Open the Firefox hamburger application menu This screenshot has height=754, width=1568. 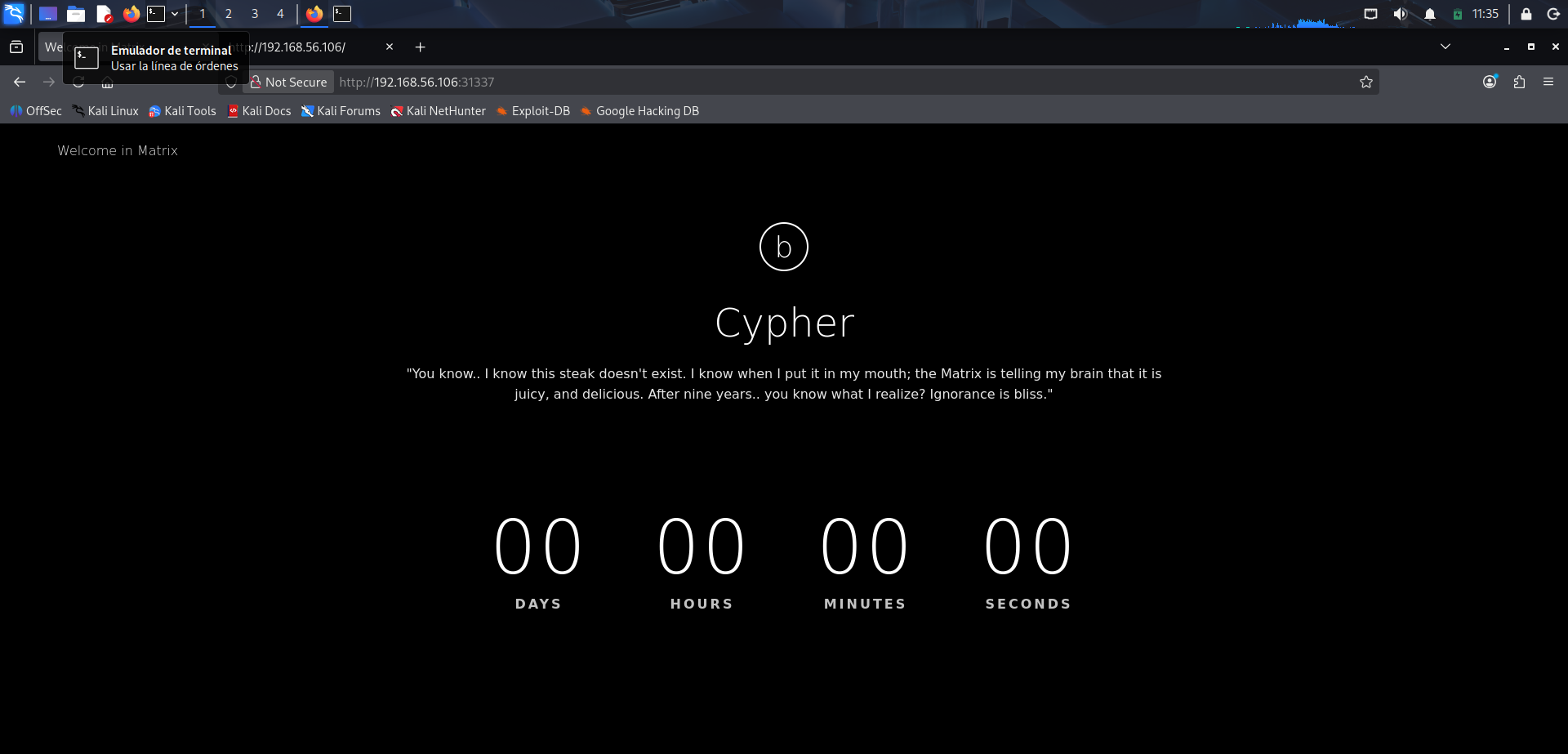(x=1548, y=82)
